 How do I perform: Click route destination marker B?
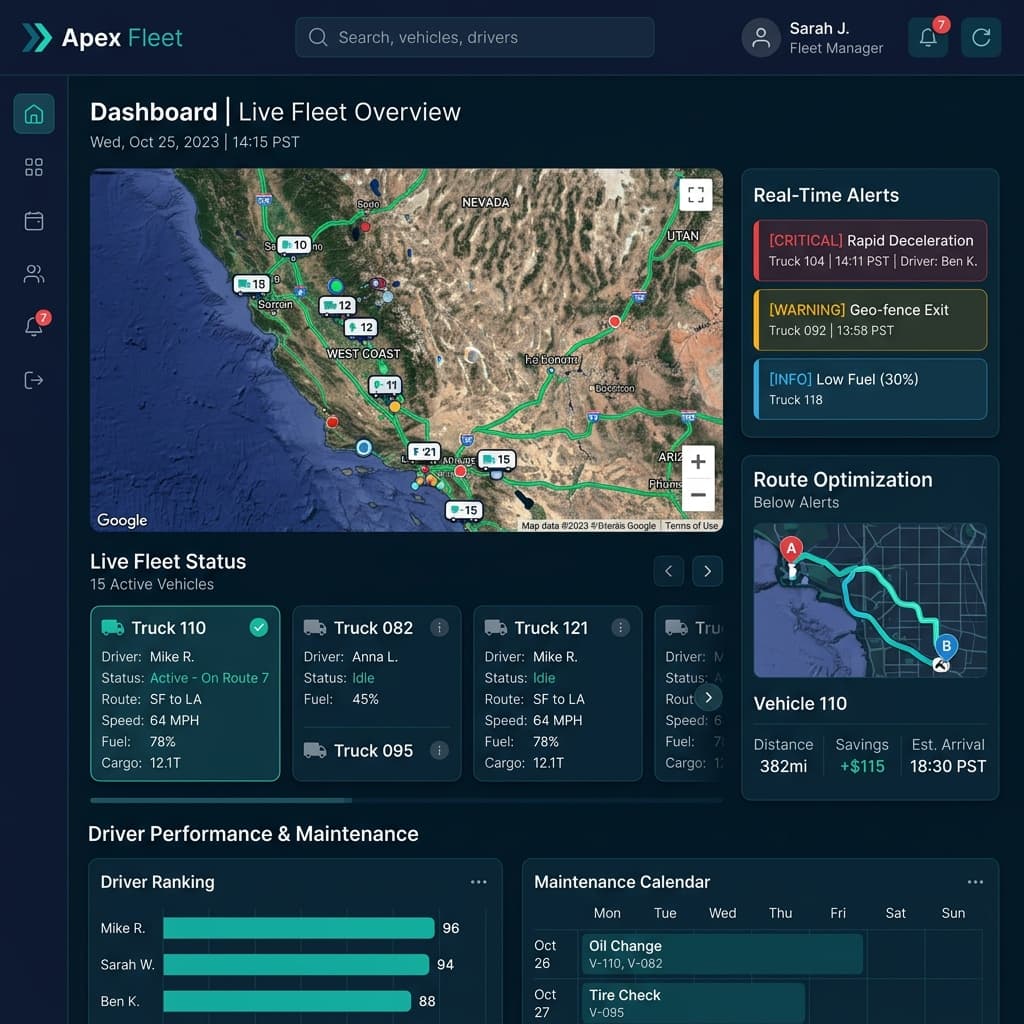click(x=946, y=648)
